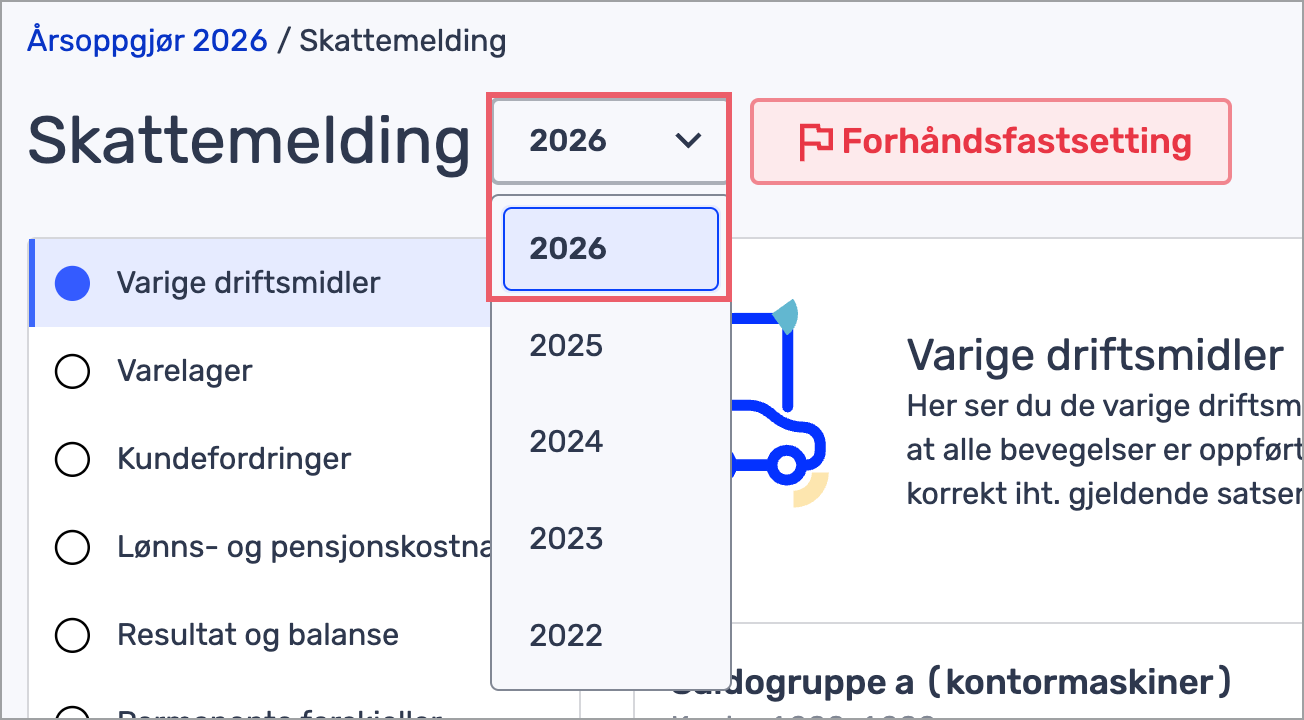The image size is (1304, 720).
Task: Select the highlighted 2026 option
Action: 610,249
